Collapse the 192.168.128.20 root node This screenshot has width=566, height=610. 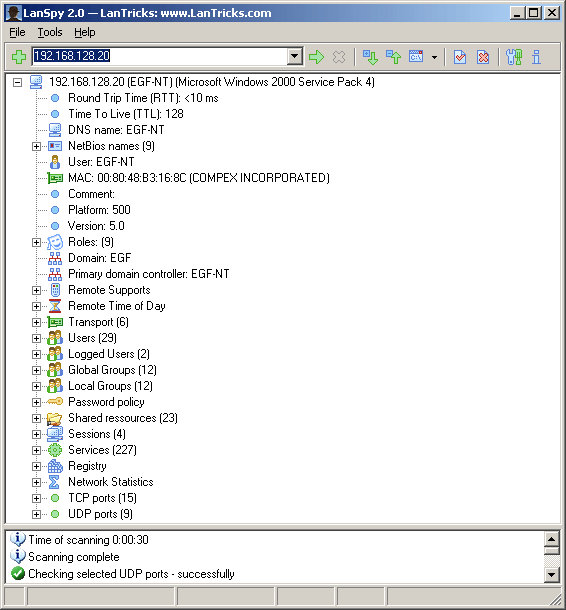coord(17,82)
